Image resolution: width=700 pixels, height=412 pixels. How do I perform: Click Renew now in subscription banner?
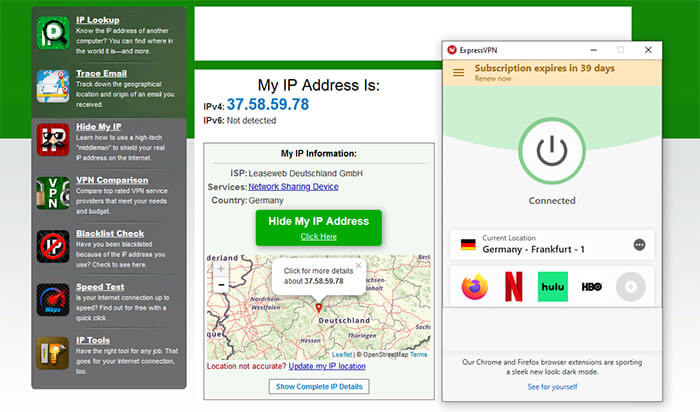(x=493, y=79)
